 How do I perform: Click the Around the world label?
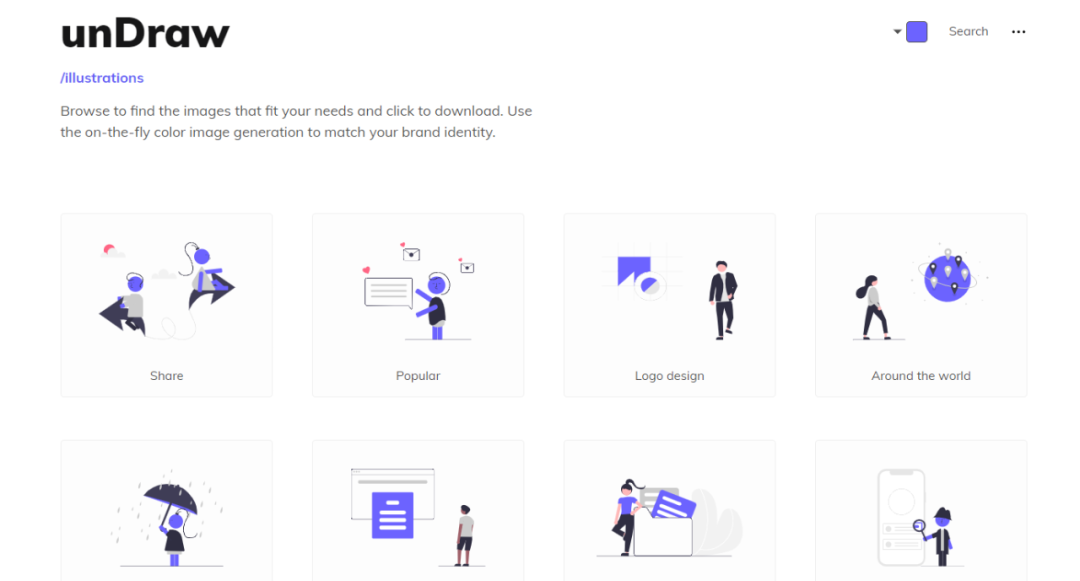tap(921, 376)
